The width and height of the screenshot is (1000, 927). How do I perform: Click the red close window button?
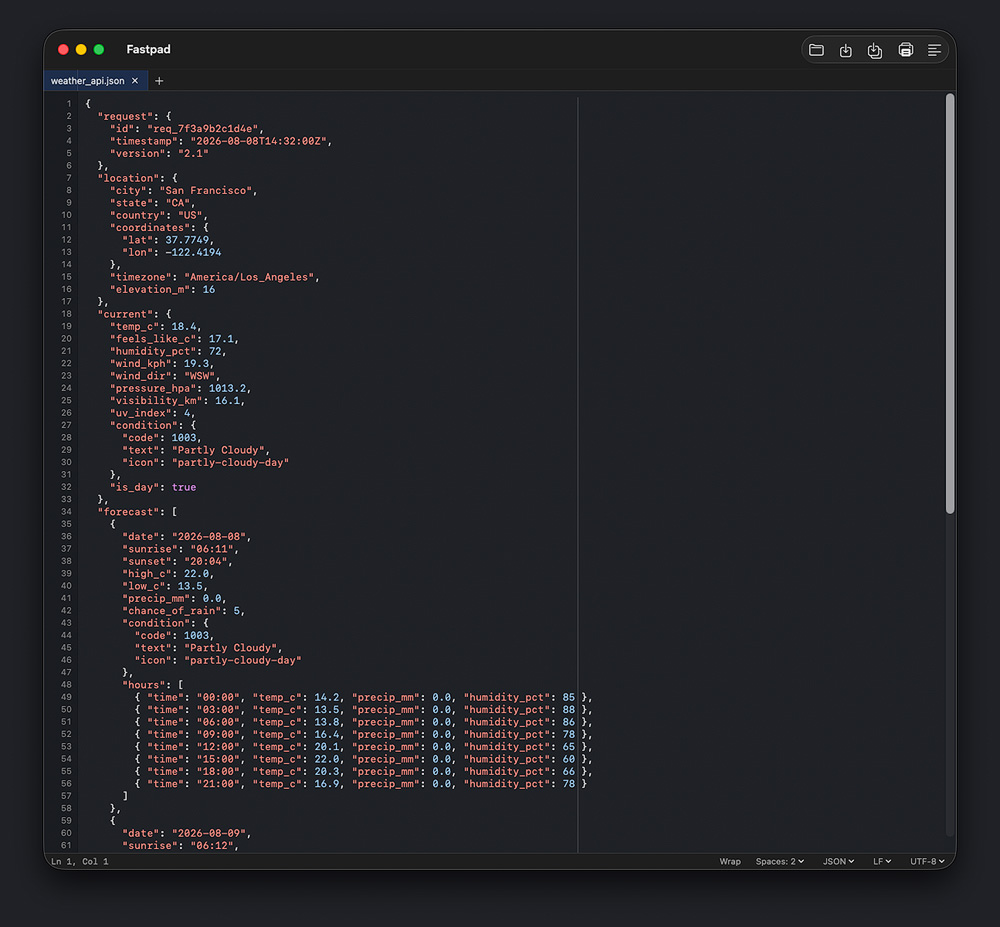coord(63,50)
